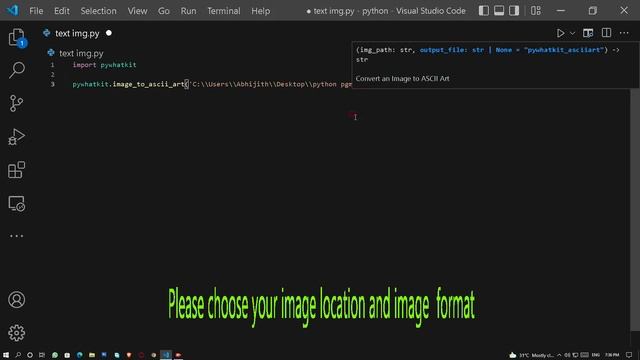Open the Selection menu

[98, 11]
